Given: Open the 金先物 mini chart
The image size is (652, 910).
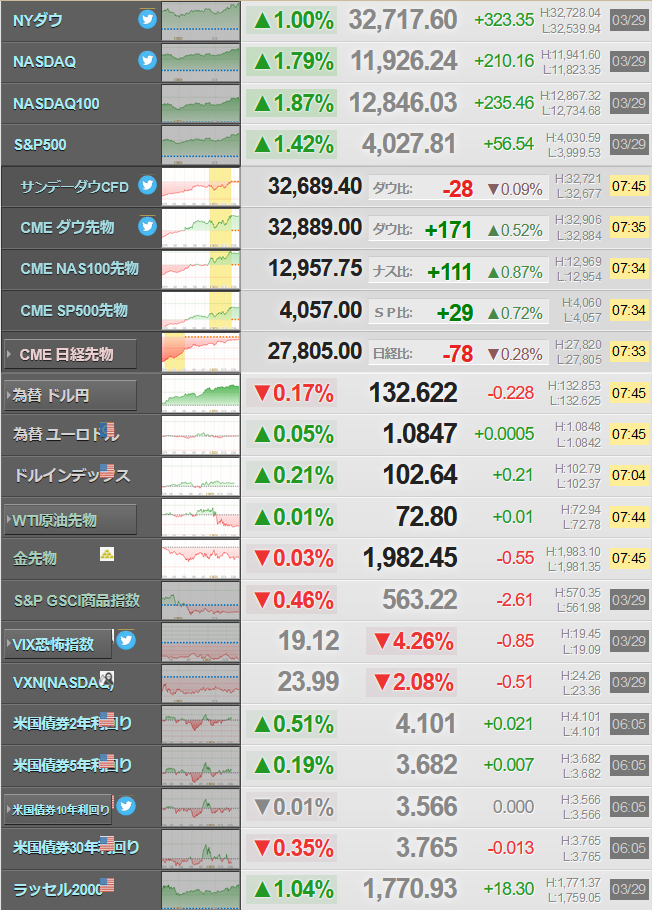Looking at the screenshot, I should (x=201, y=559).
